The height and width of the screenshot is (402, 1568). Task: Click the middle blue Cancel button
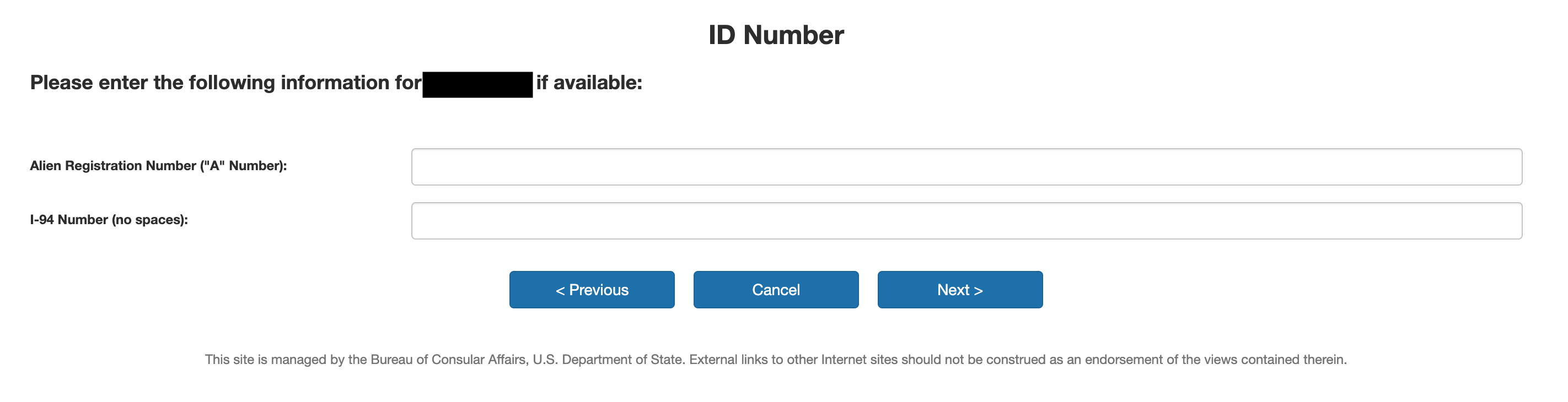pyautogui.click(x=776, y=290)
